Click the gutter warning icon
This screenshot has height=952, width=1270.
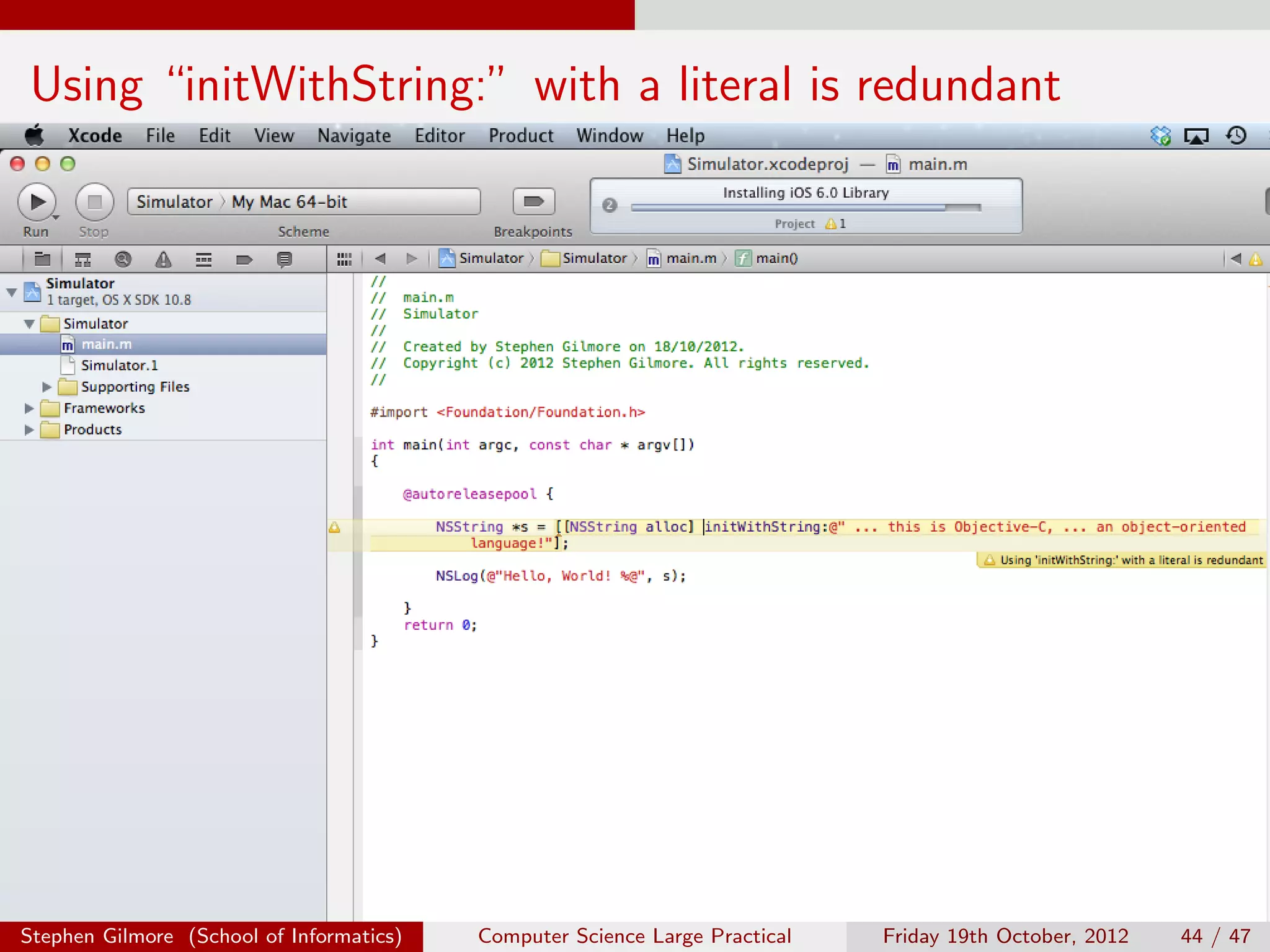[334, 527]
